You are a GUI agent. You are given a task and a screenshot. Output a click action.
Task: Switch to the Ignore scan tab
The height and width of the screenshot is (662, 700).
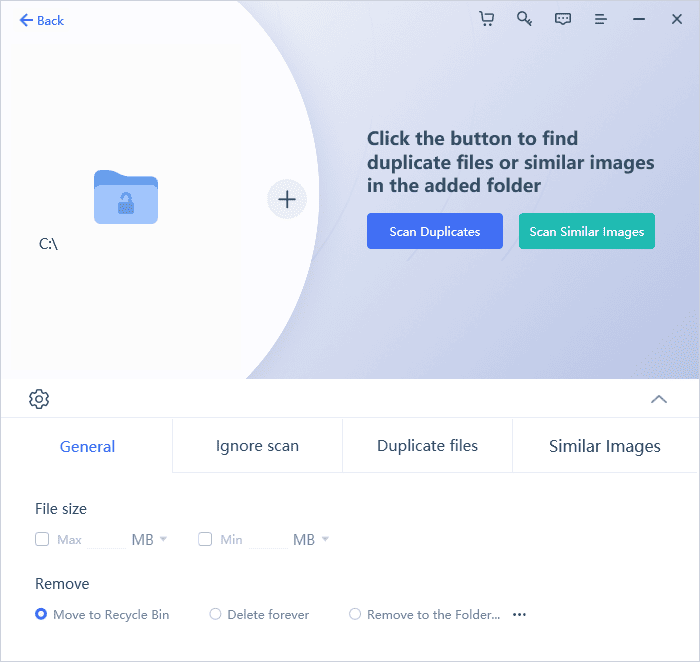point(257,446)
